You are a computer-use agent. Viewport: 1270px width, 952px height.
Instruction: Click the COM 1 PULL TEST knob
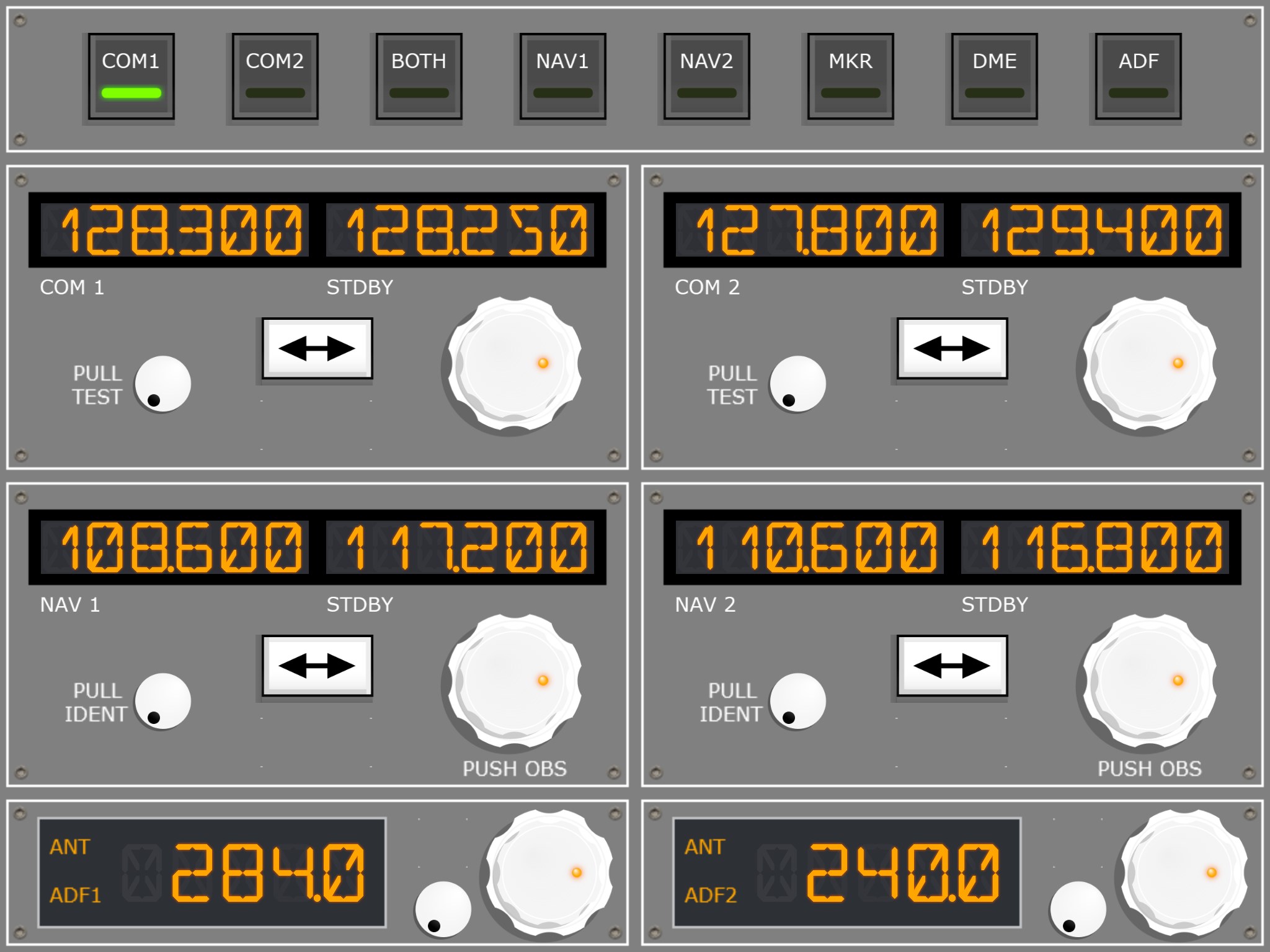click(162, 384)
